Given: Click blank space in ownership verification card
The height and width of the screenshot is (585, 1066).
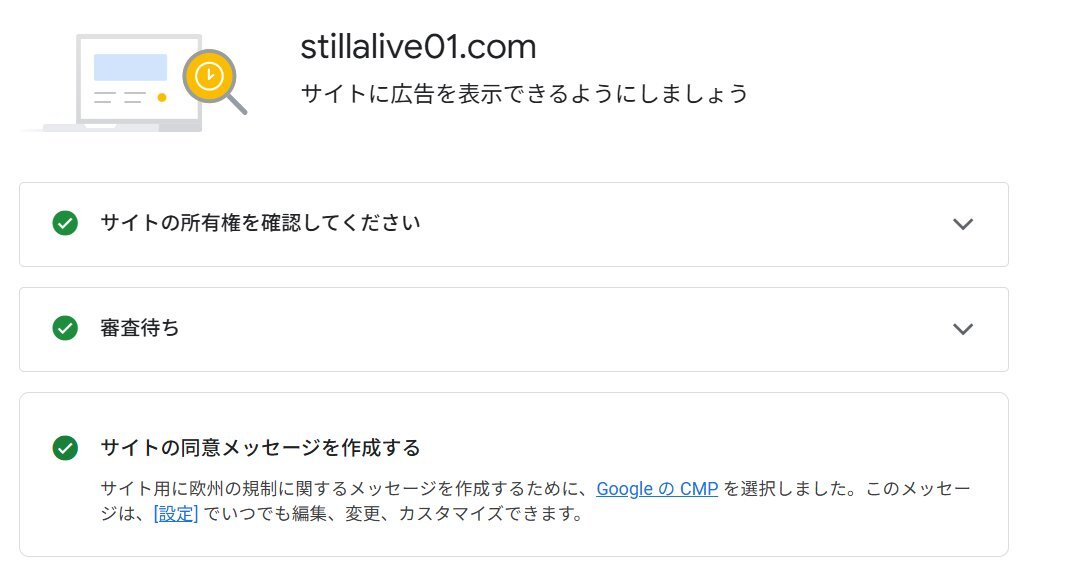Looking at the screenshot, I should click(680, 224).
